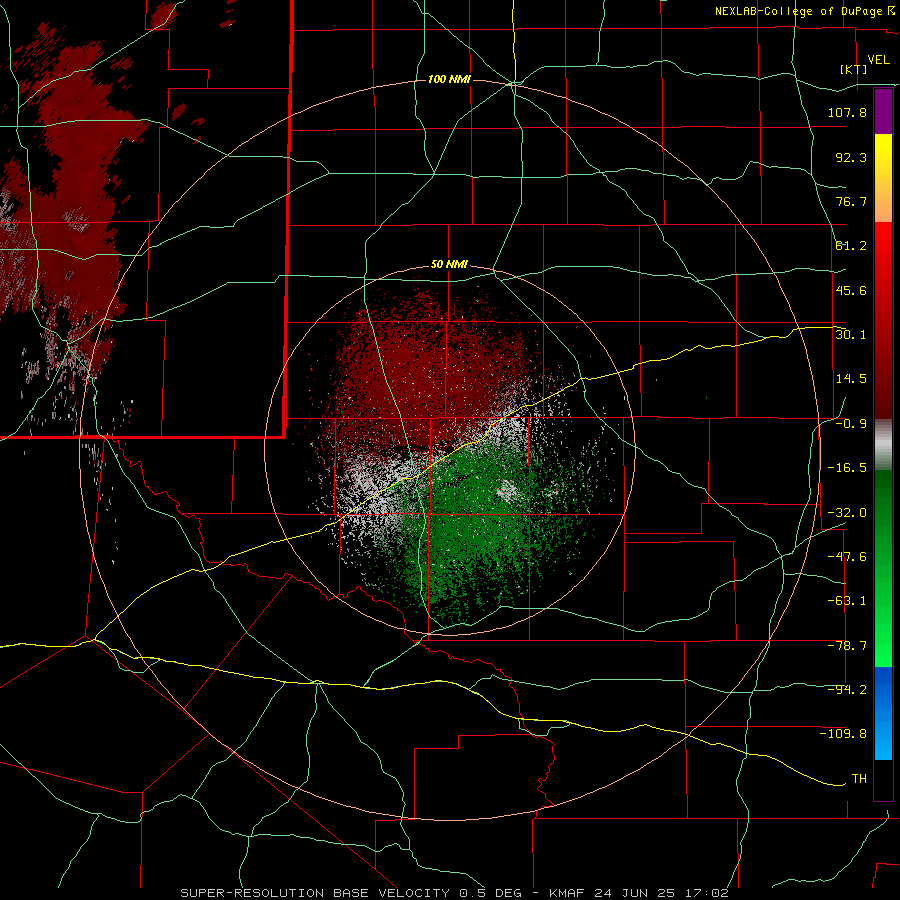The height and width of the screenshot is (900, 900).
Task: Click the 50 NMI range ring label
Action: (x=449, y=264)
